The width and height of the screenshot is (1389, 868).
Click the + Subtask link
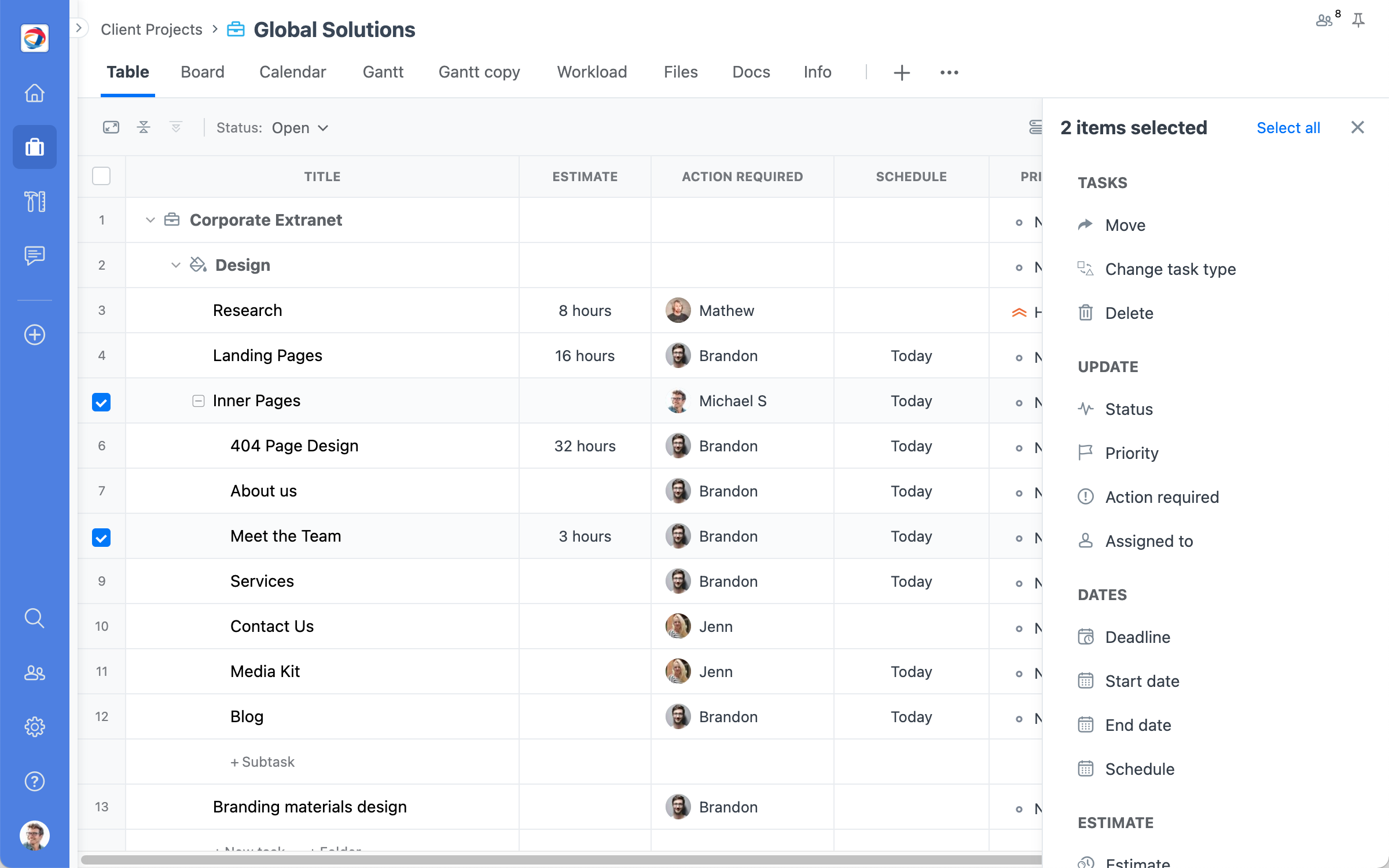pos(262,762)
